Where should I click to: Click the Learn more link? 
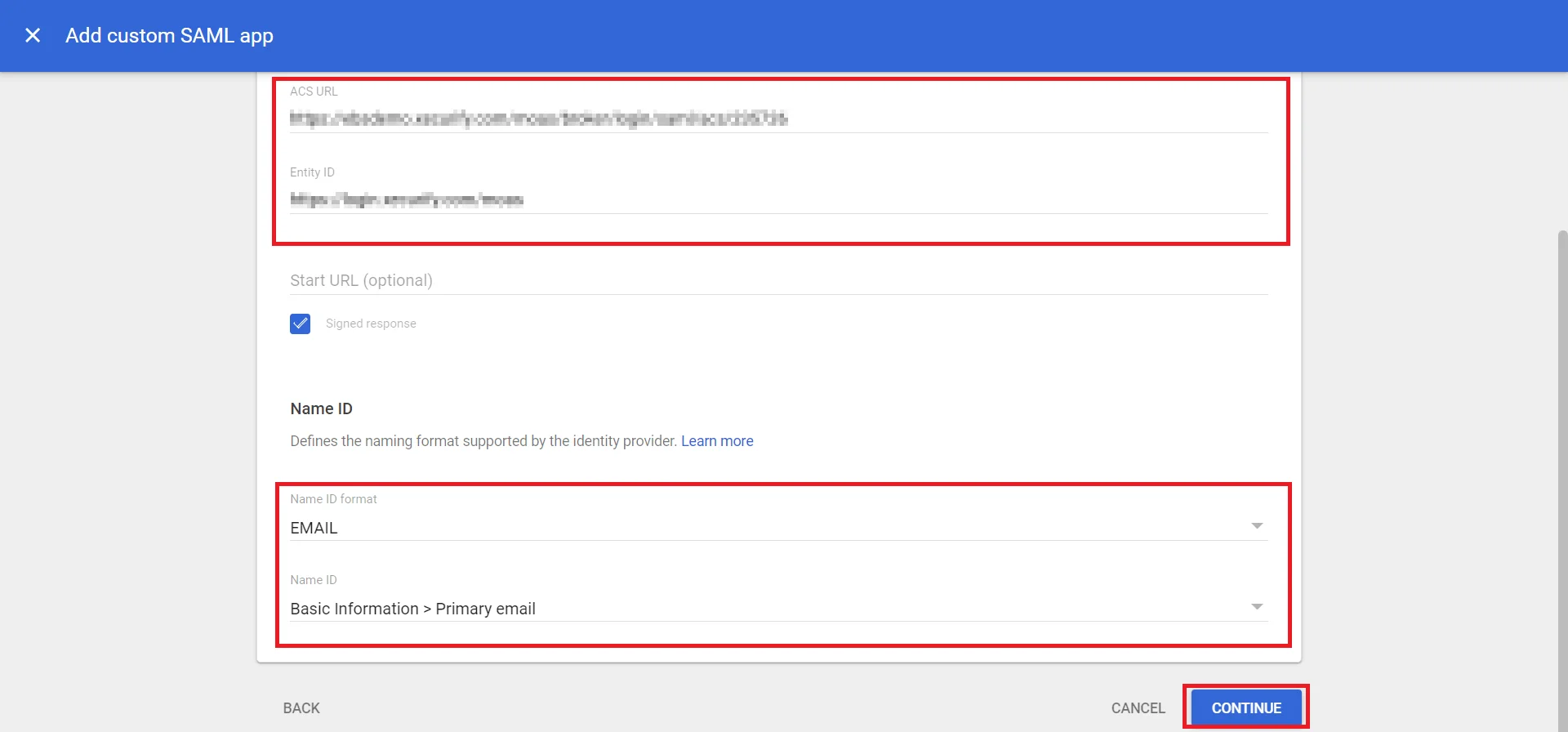click(717, 441)
